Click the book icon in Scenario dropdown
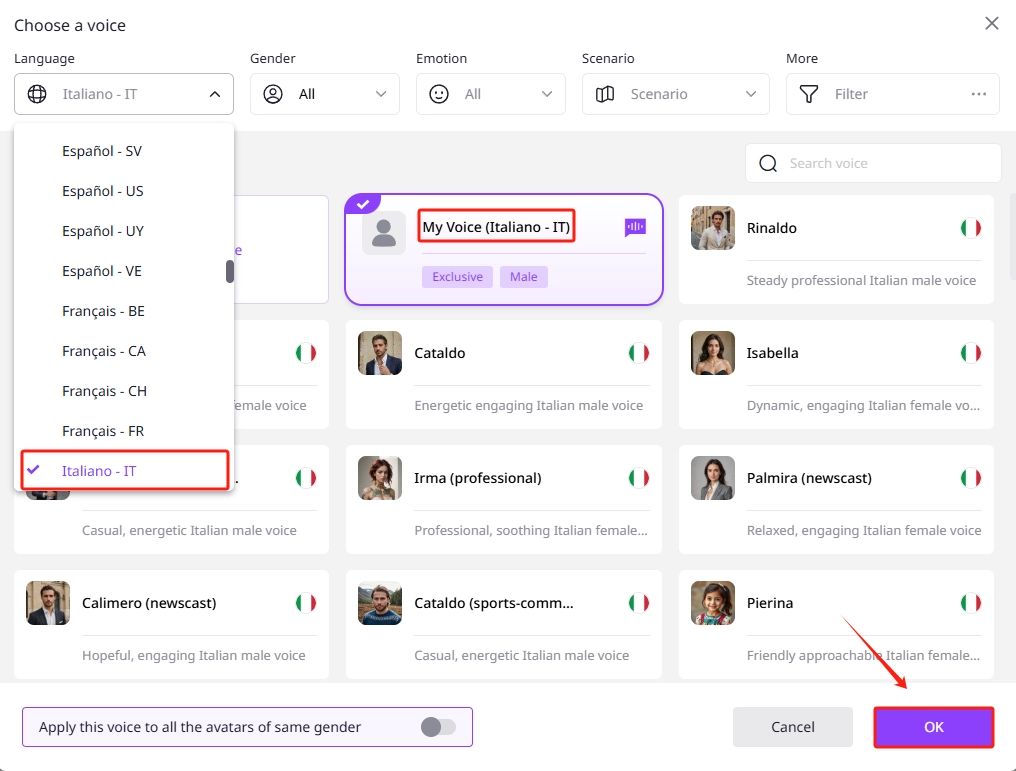The width and height of the screenshot is (1016, 771). click(605, 94)
